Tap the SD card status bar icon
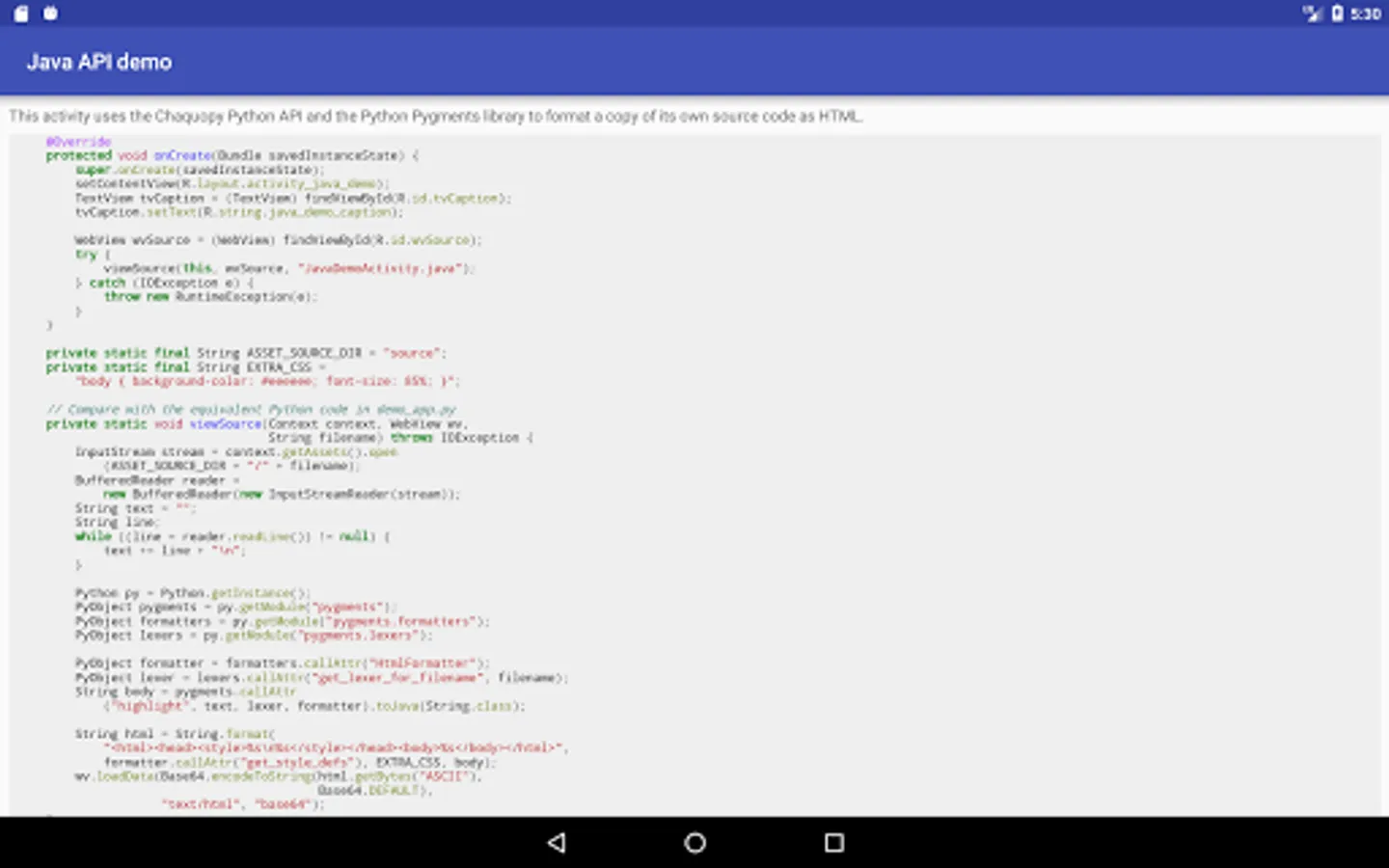The width and height of the screenshot is (1389, 868). pyautogui.click(x=21, y=14)
